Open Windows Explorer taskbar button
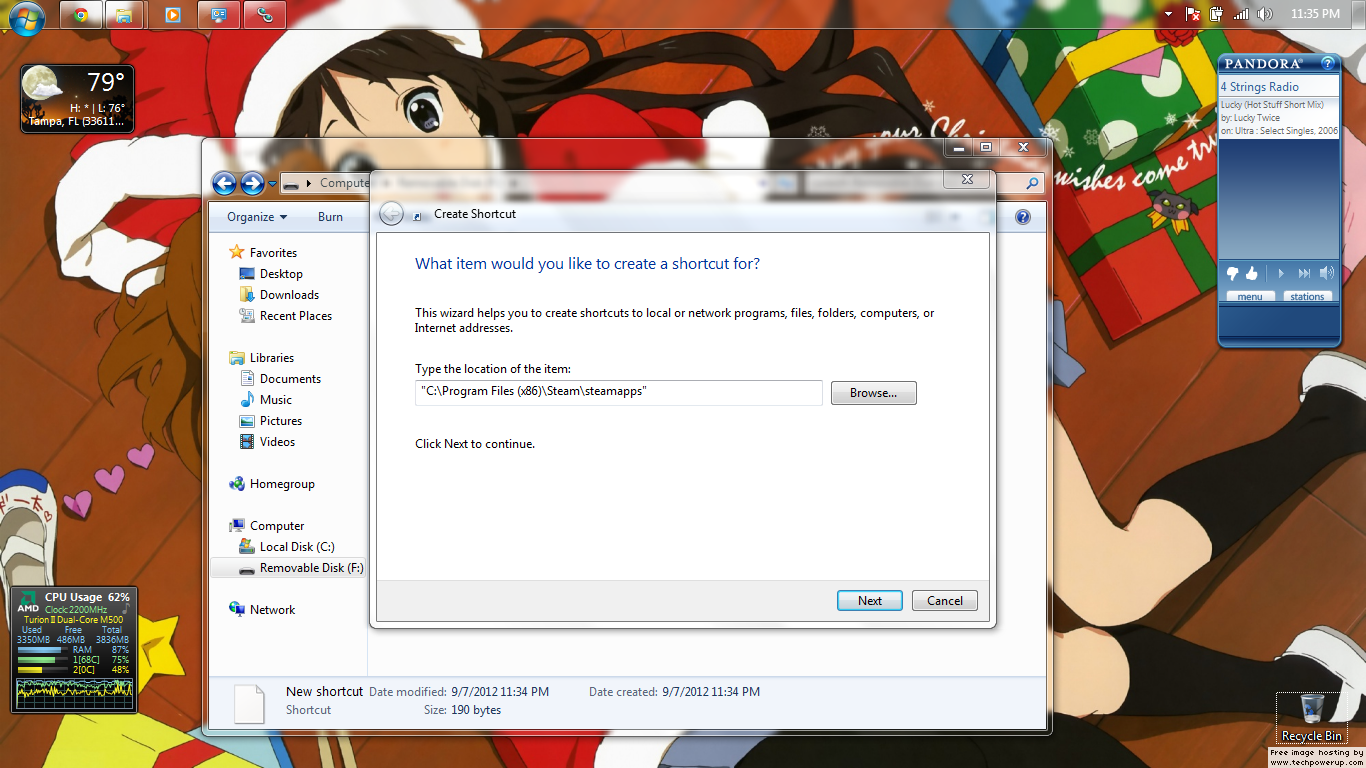 [x=124, y=15]
